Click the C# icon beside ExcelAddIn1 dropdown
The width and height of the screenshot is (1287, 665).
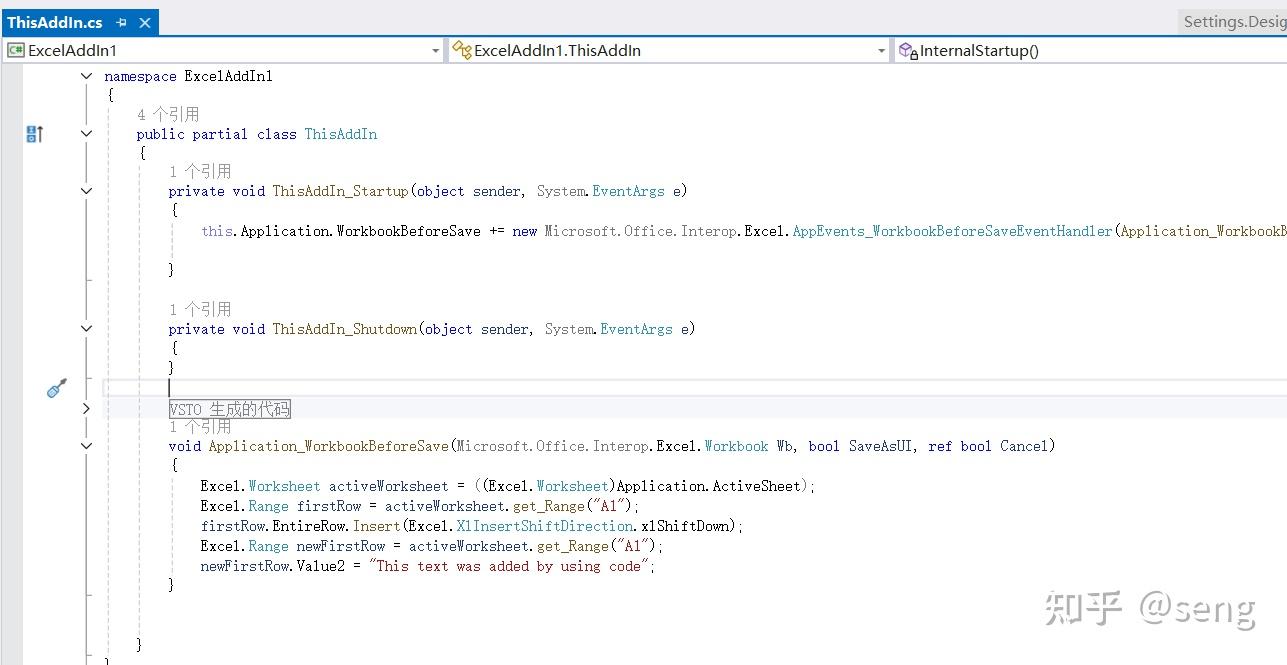pyautogui.click(x=15, y=49)
